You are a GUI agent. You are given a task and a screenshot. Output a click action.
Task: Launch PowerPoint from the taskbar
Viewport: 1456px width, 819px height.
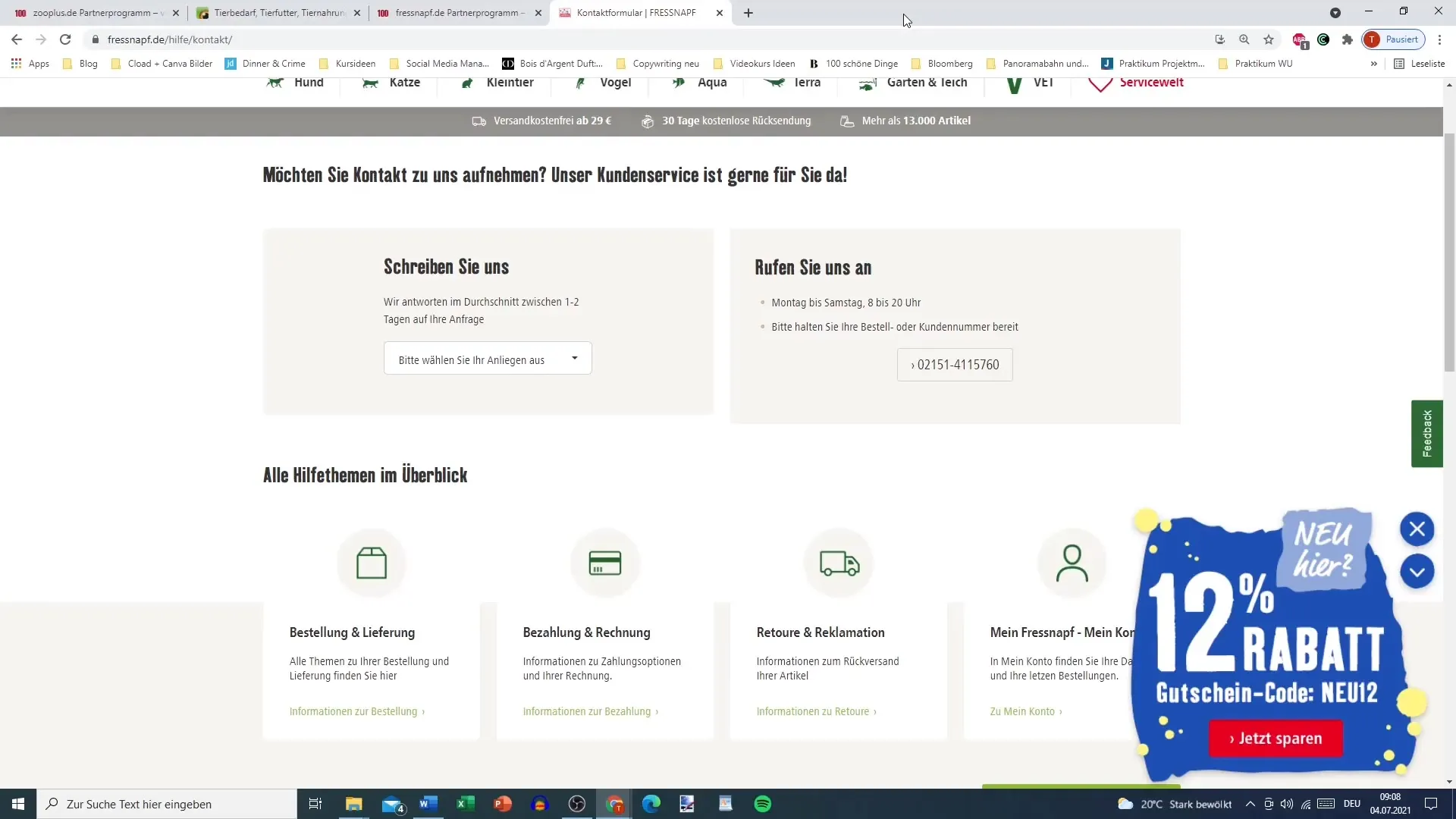[503, 804]
